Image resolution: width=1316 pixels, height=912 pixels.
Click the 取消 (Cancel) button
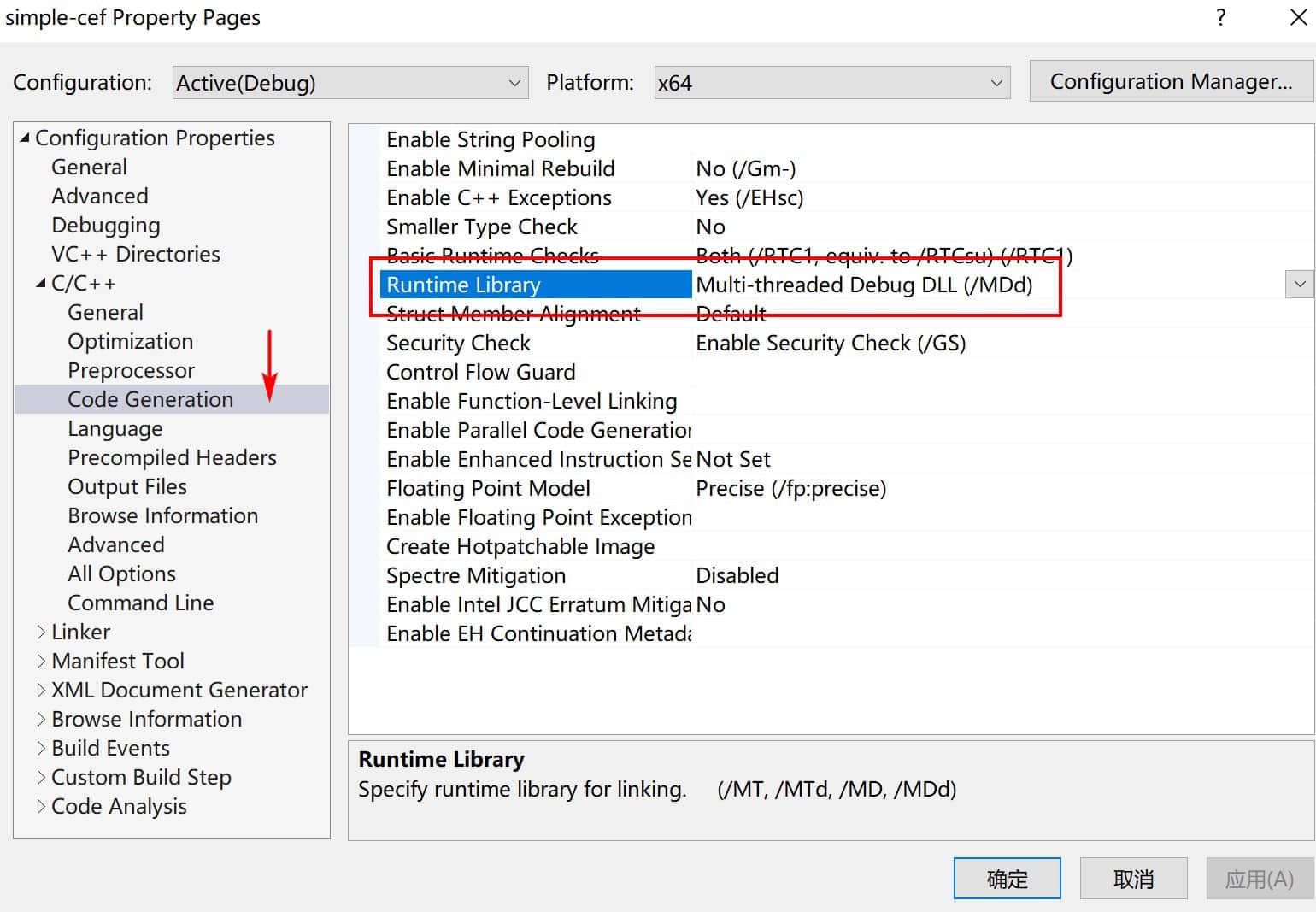click(x=1134, y=879)
